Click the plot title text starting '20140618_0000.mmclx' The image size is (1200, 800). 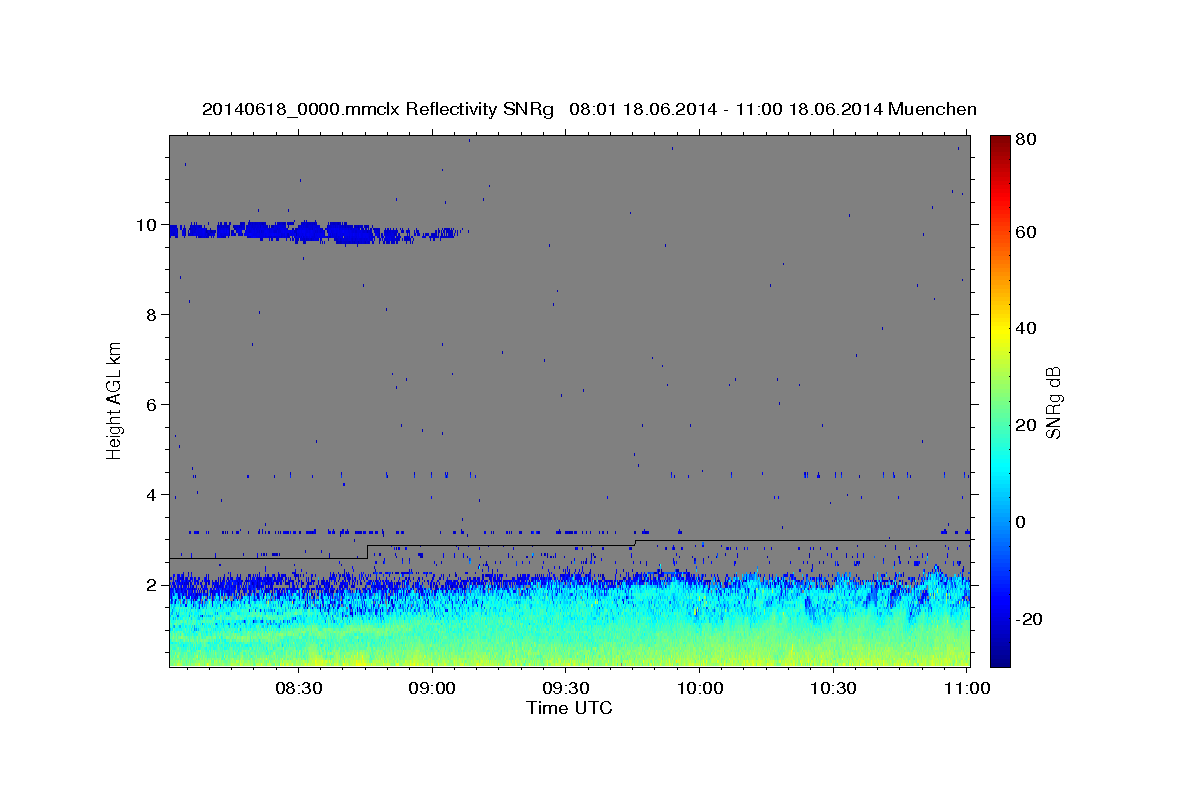point(590,109)
